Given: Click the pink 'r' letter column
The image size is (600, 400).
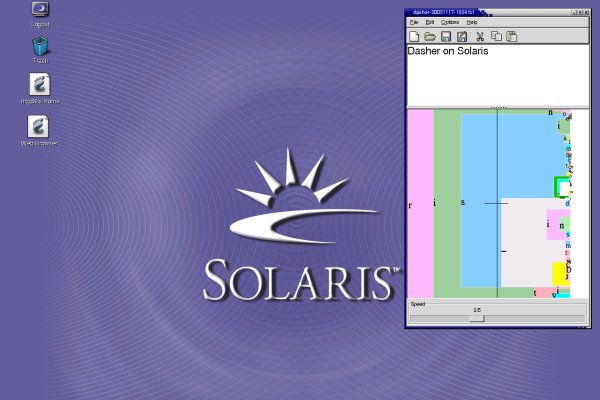Looking at the screenshot, I should pyautogui.click(x=420, y=204).
